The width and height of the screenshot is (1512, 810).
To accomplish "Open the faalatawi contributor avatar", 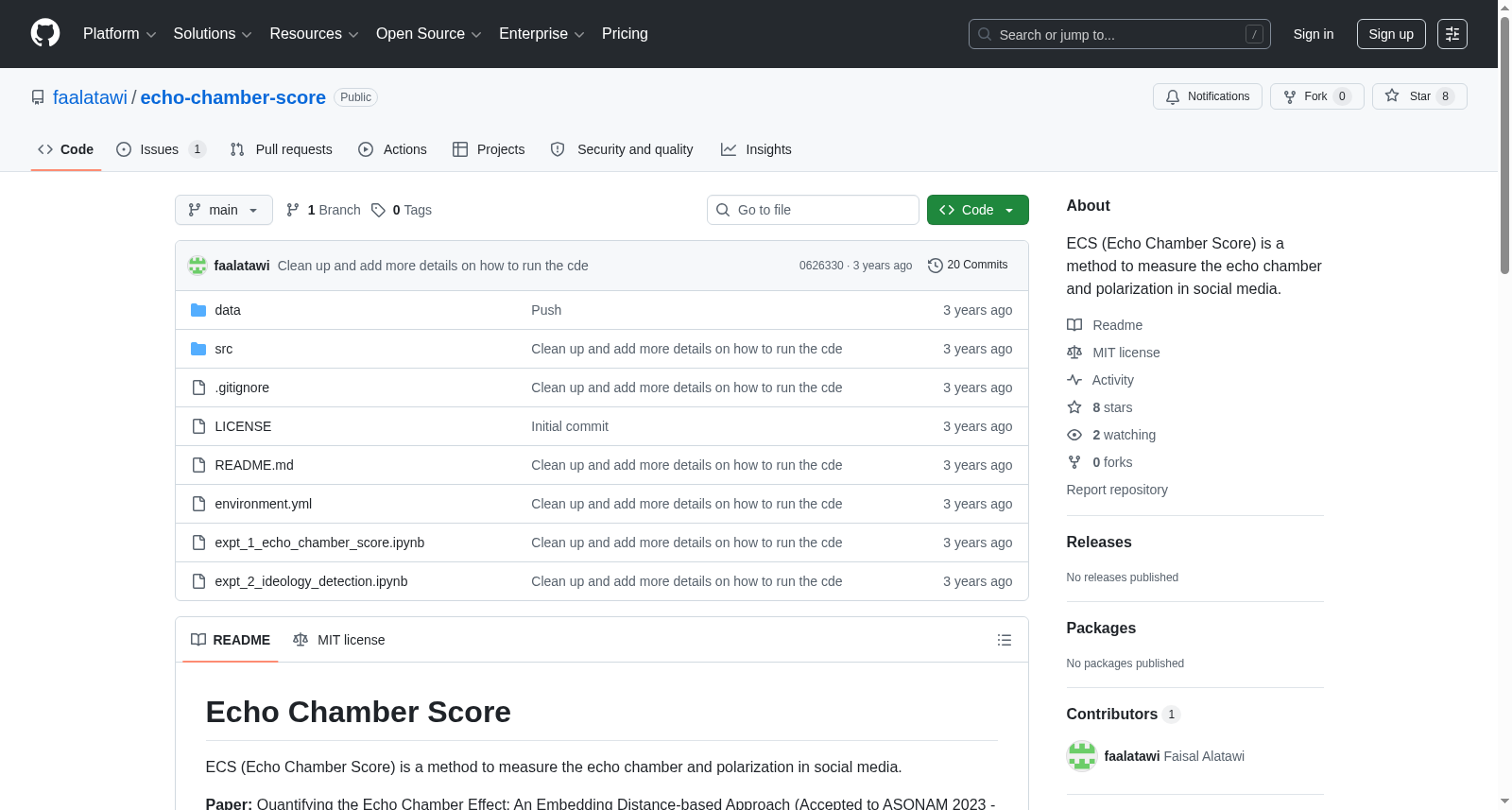I will (x=1082, y=756).
